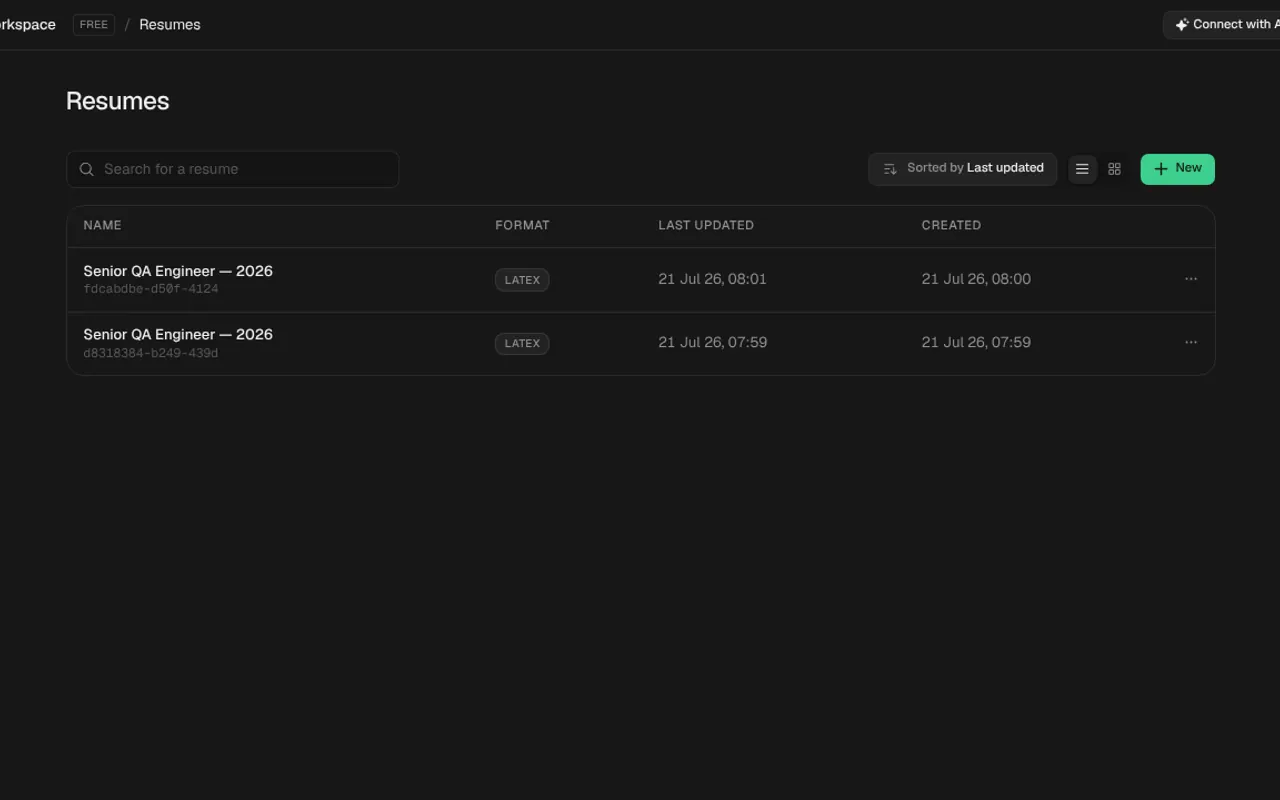Switch to grid view icon
This screenshot has width=1280, height=800.
pos(1114,169)
